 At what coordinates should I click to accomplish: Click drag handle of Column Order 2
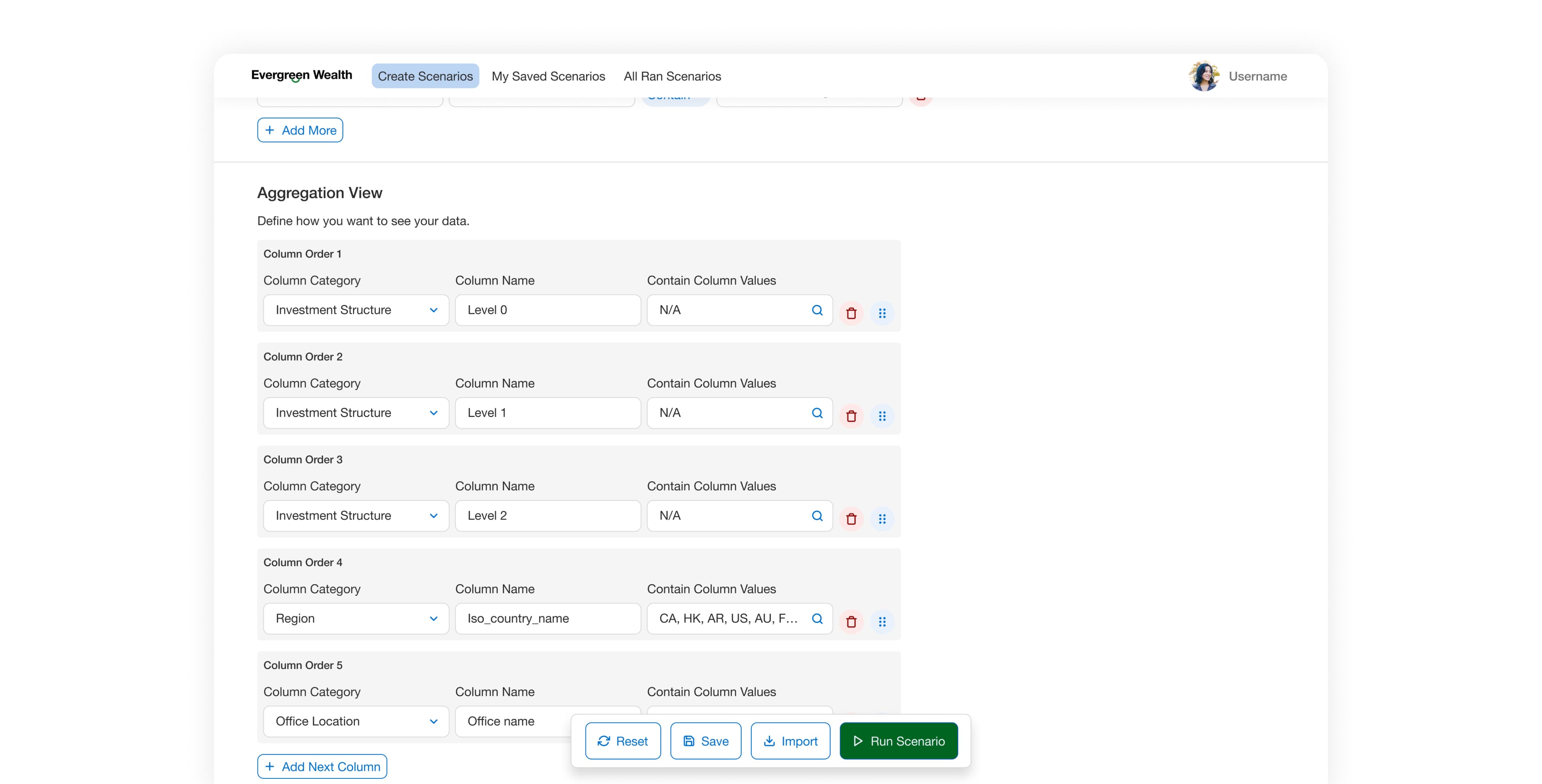[882, 416]
